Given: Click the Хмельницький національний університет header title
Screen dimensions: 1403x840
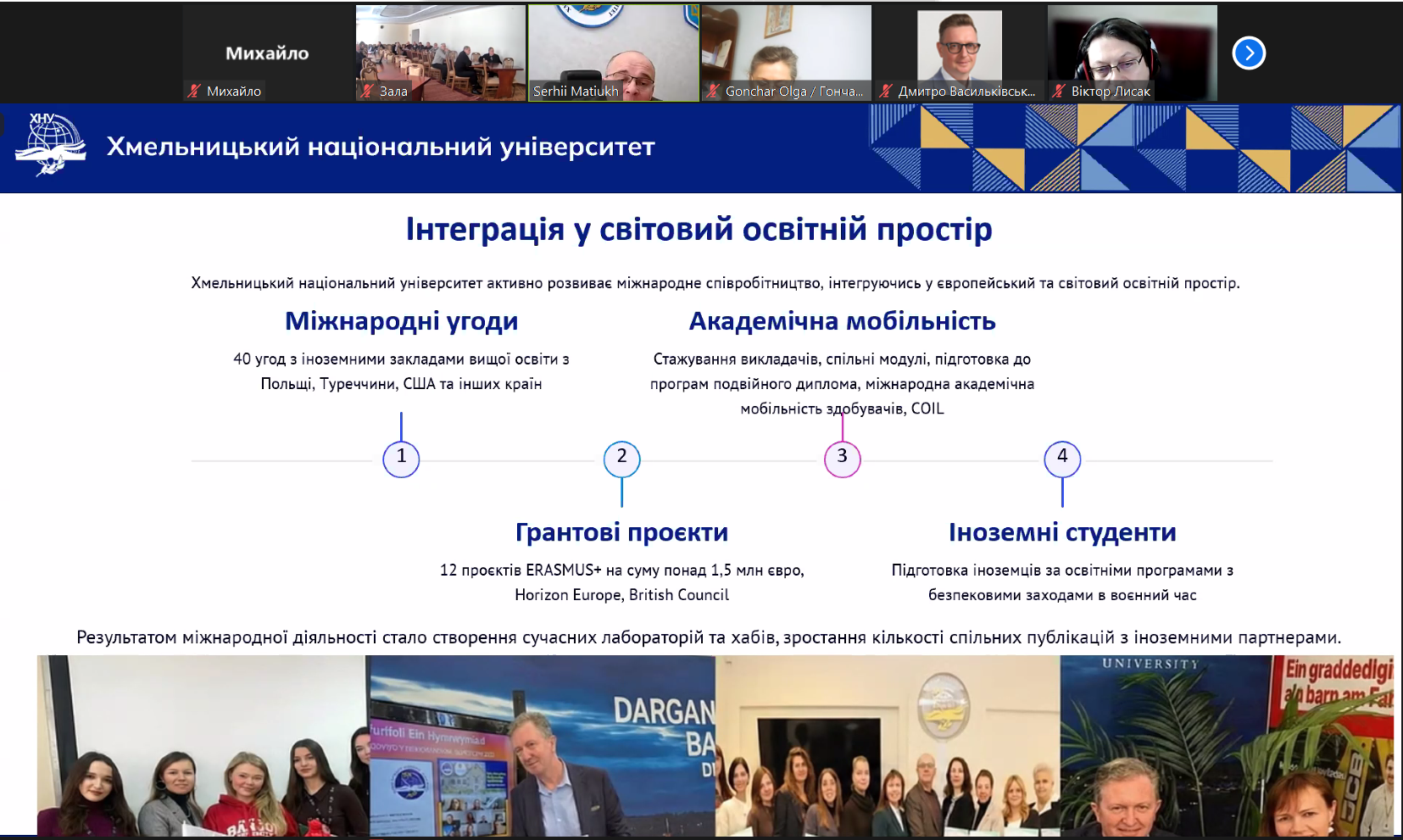Looking at the screenshot, I should click(381, 147).
